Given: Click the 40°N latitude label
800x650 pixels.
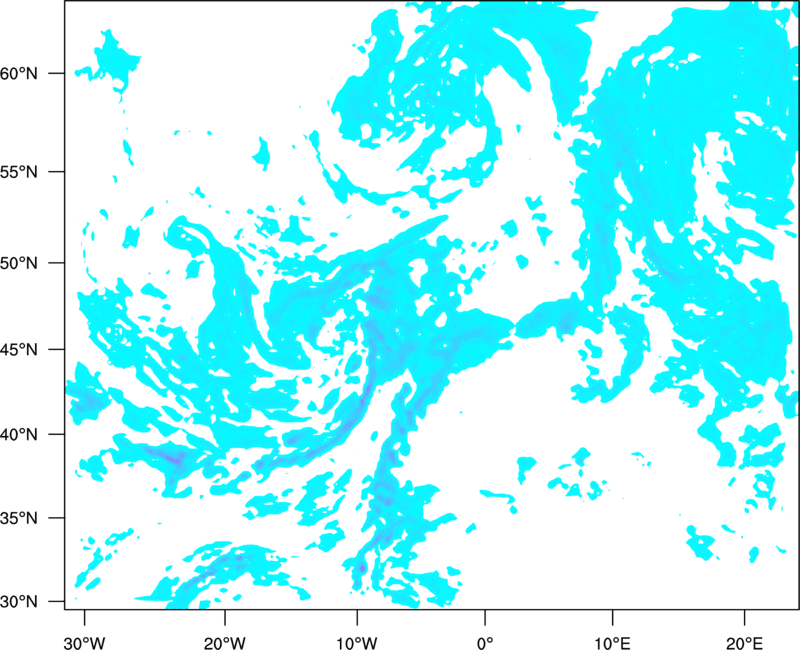Looking at the screenshot, I should 19,434.
